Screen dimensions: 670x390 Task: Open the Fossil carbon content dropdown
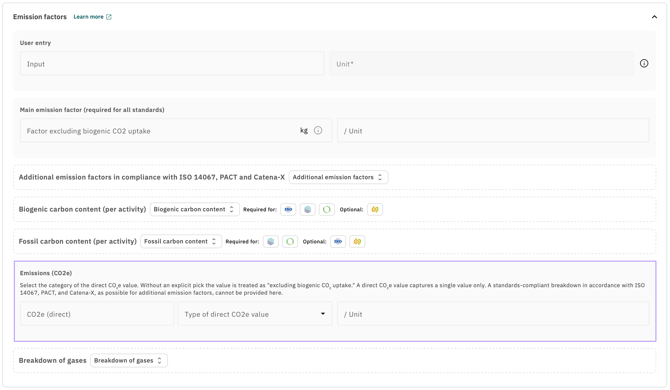181,241
